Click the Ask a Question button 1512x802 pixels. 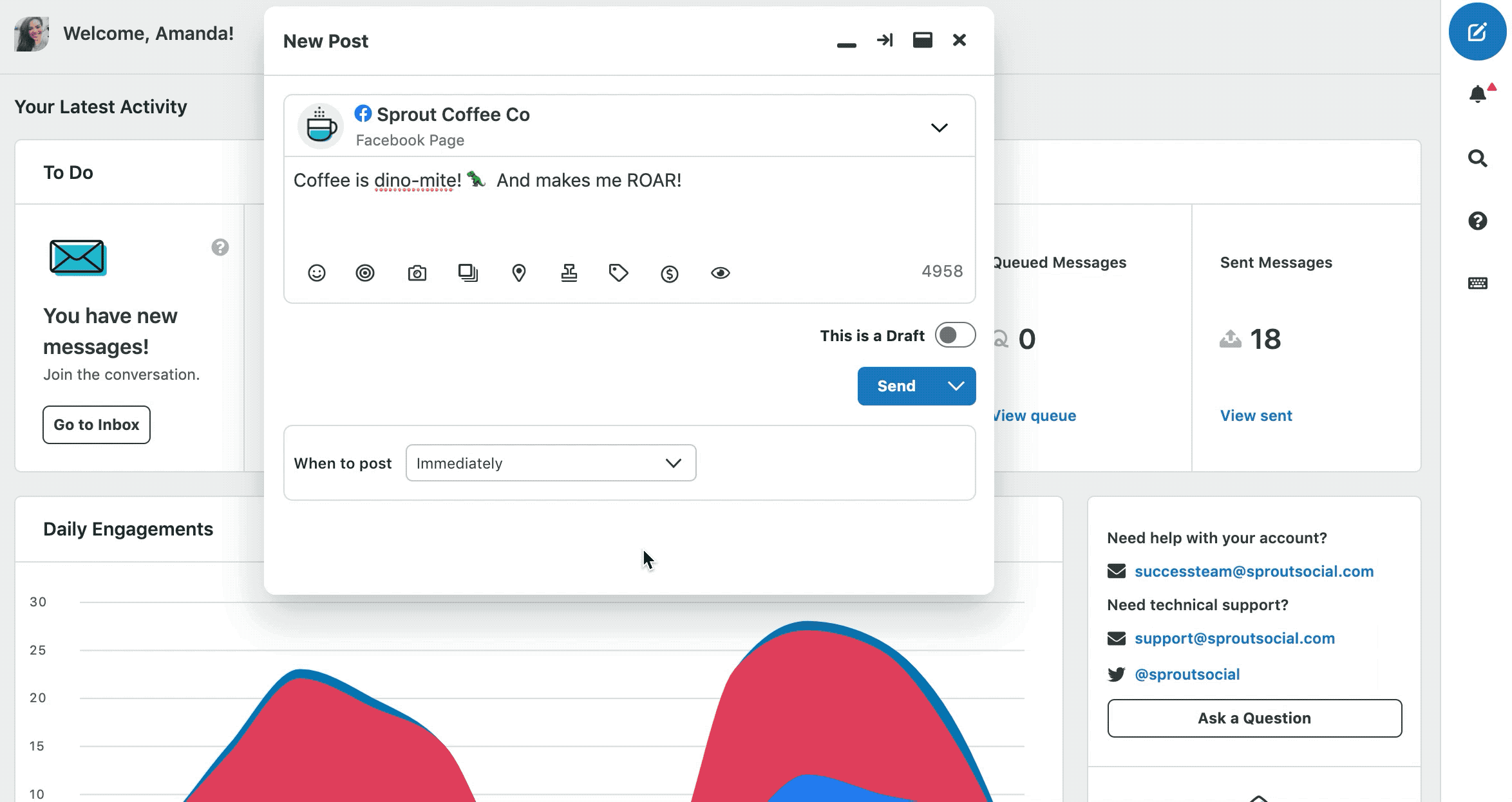coord(1254,718)
